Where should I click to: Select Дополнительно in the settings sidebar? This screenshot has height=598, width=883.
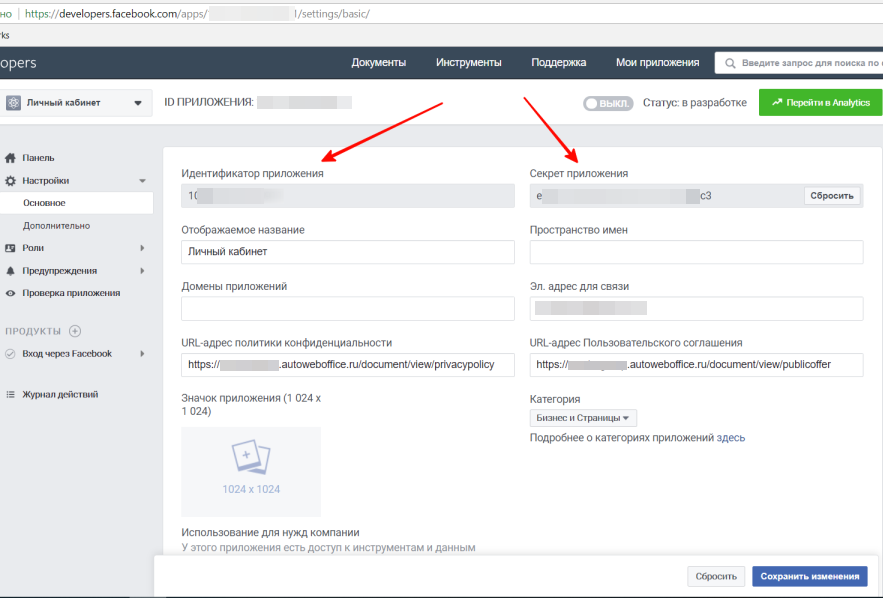[56, 226]
